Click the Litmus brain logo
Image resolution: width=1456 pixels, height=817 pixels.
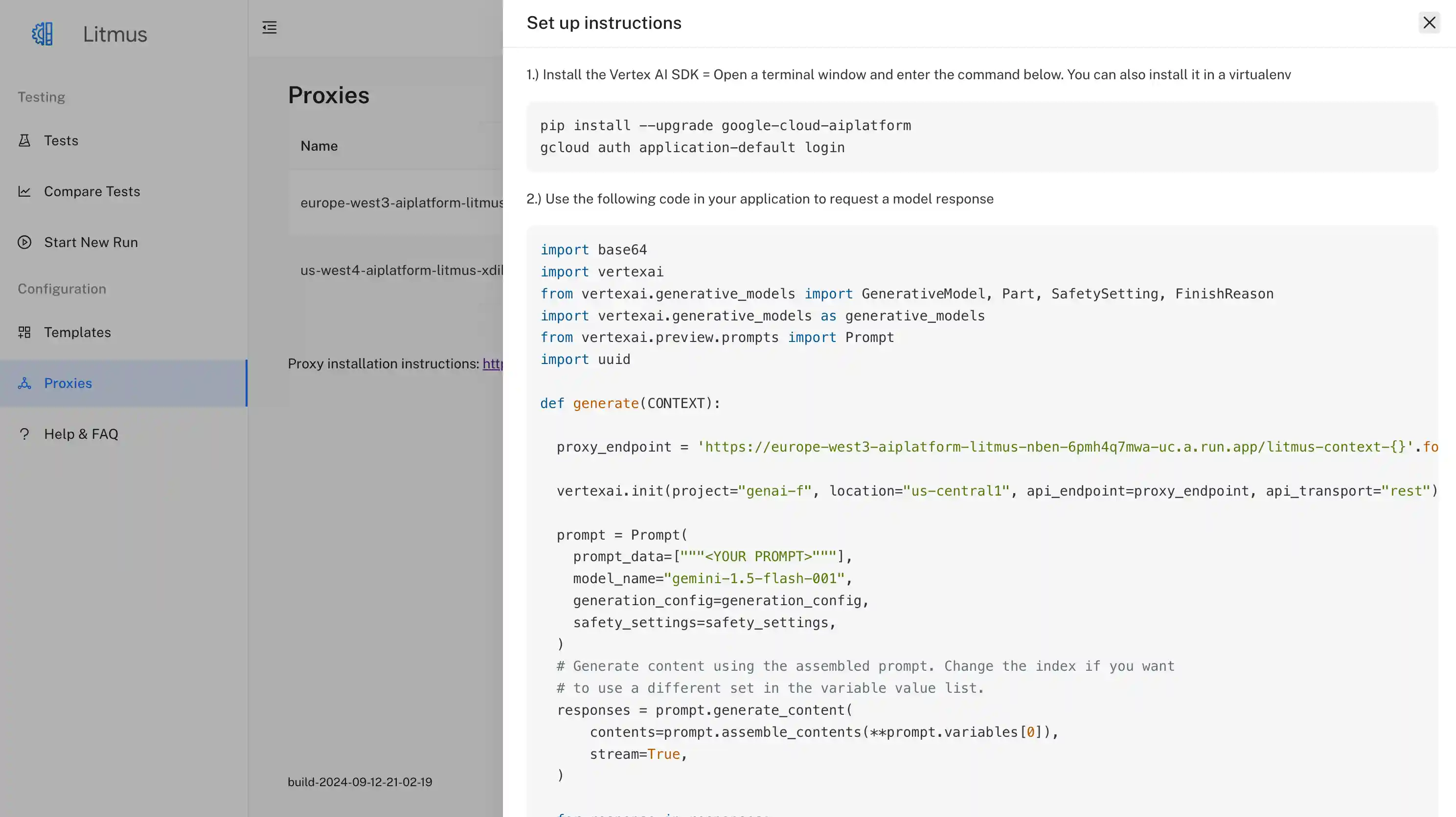(42, 33)
